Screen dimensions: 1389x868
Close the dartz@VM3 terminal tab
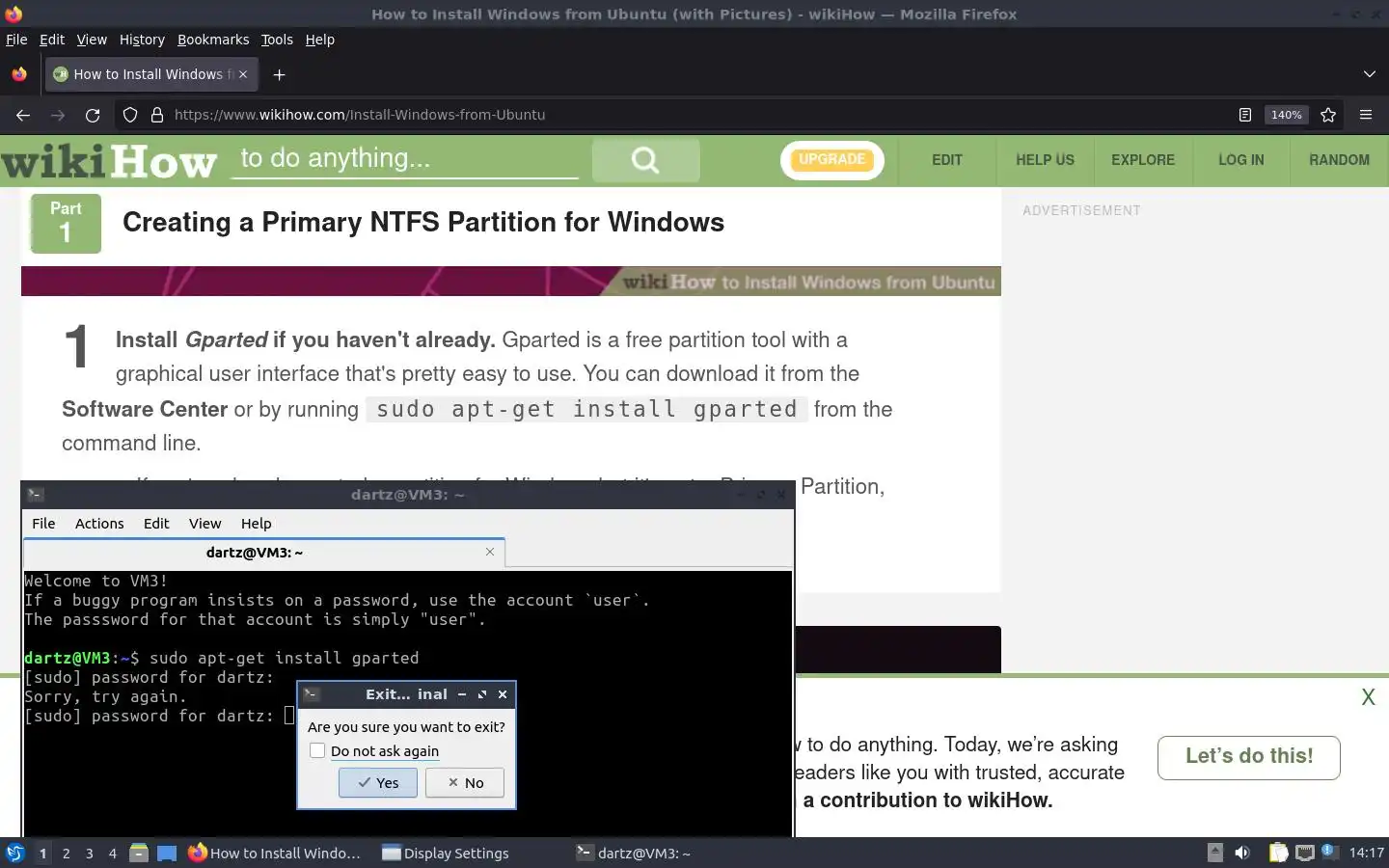coord(490,552)
